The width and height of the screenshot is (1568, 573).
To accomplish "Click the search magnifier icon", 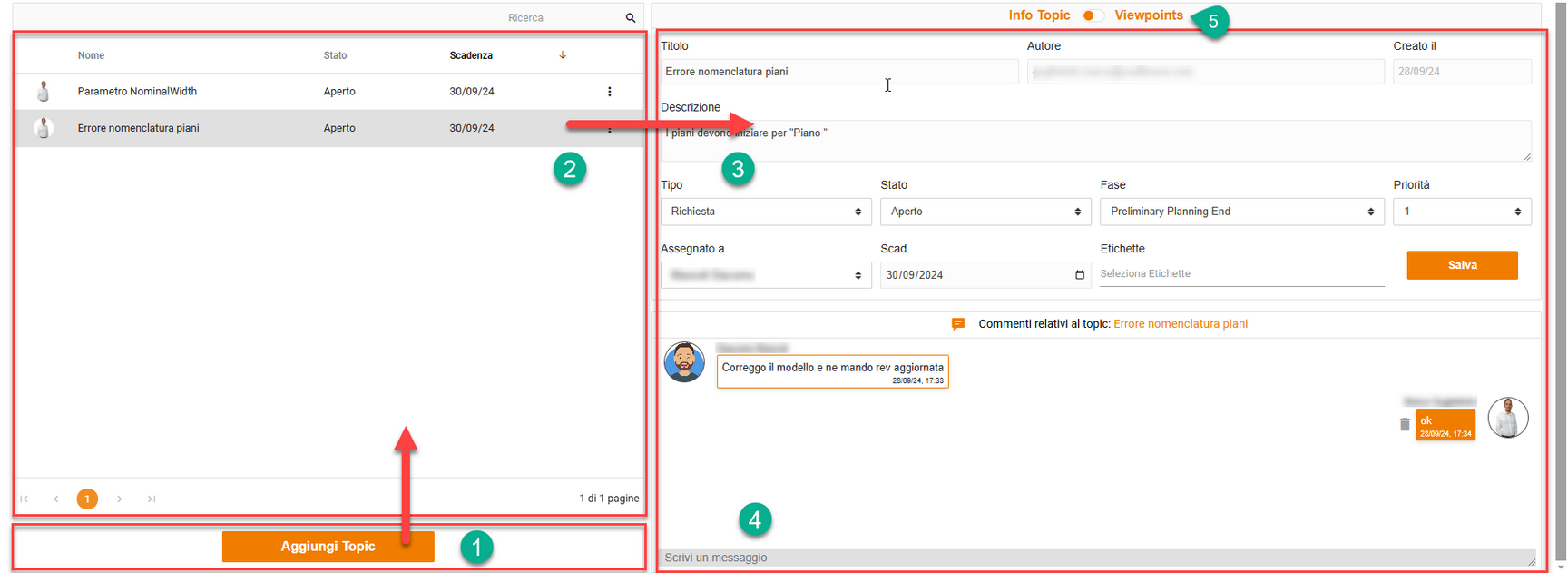I will [631, 18].
